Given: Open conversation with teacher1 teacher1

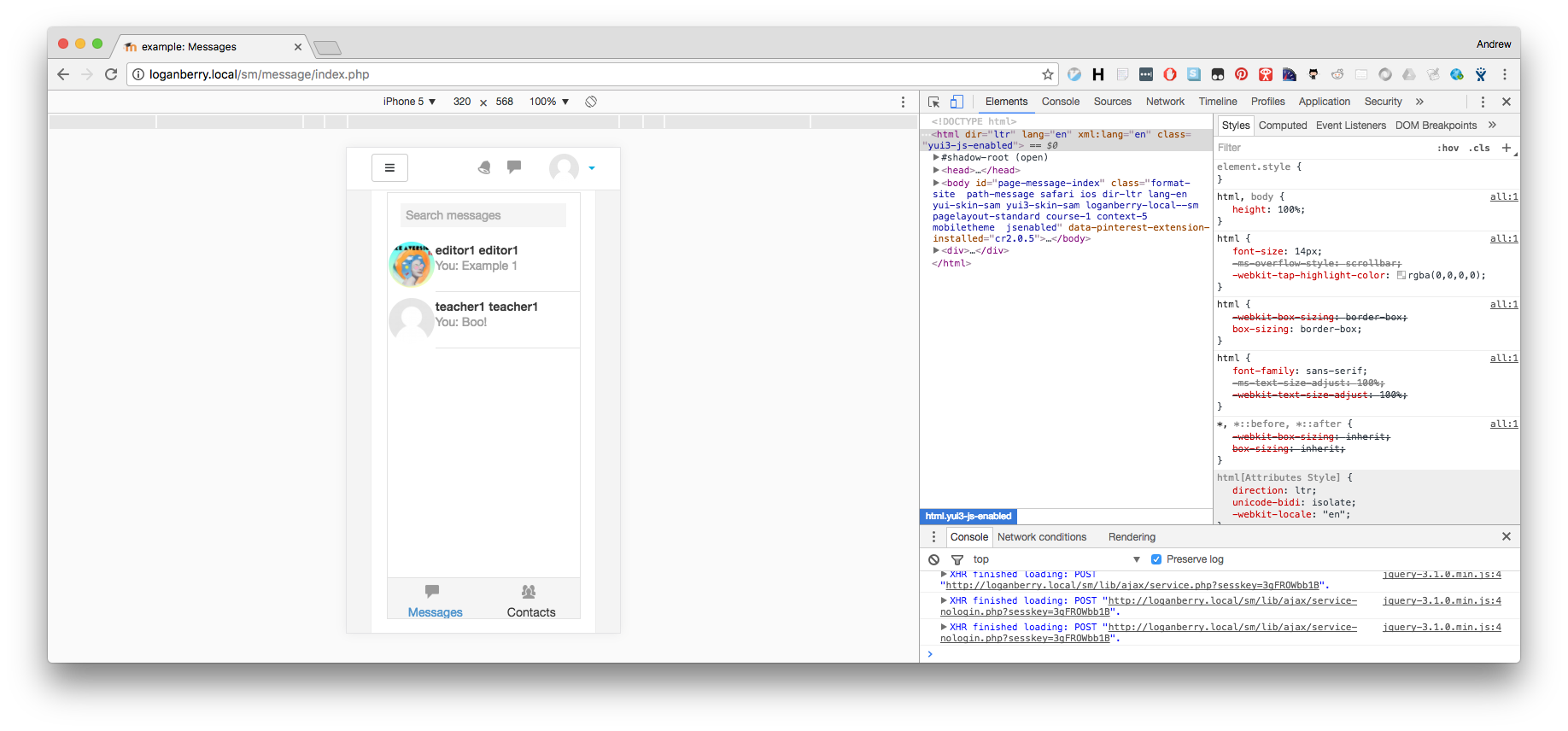Looking at the screenshot, I should (484, 320).
